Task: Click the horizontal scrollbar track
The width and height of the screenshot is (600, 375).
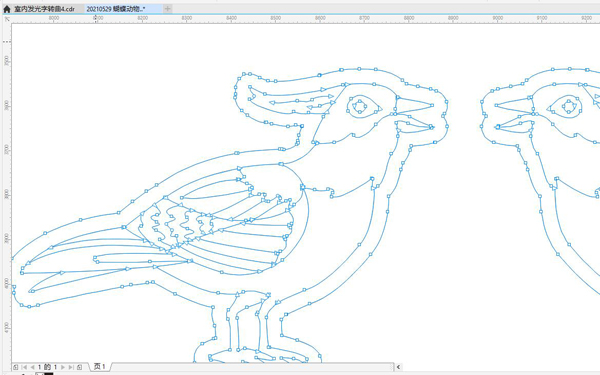Action: coord(253,367)
